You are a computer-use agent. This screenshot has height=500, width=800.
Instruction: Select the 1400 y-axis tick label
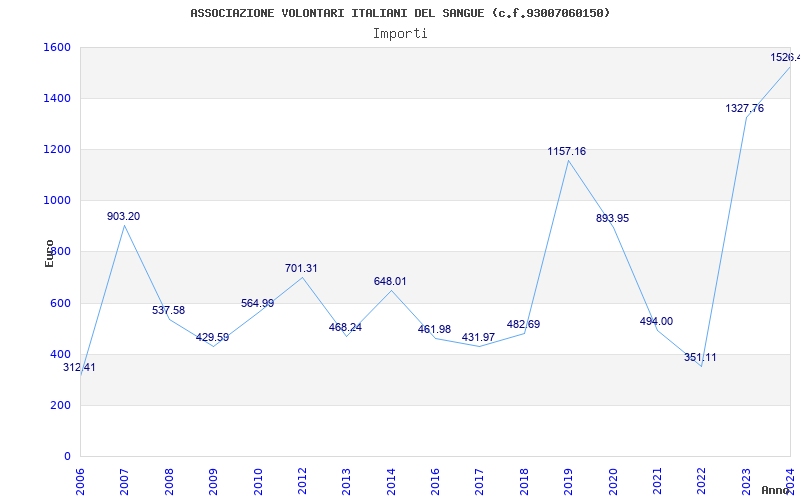(x=57, y=98)
